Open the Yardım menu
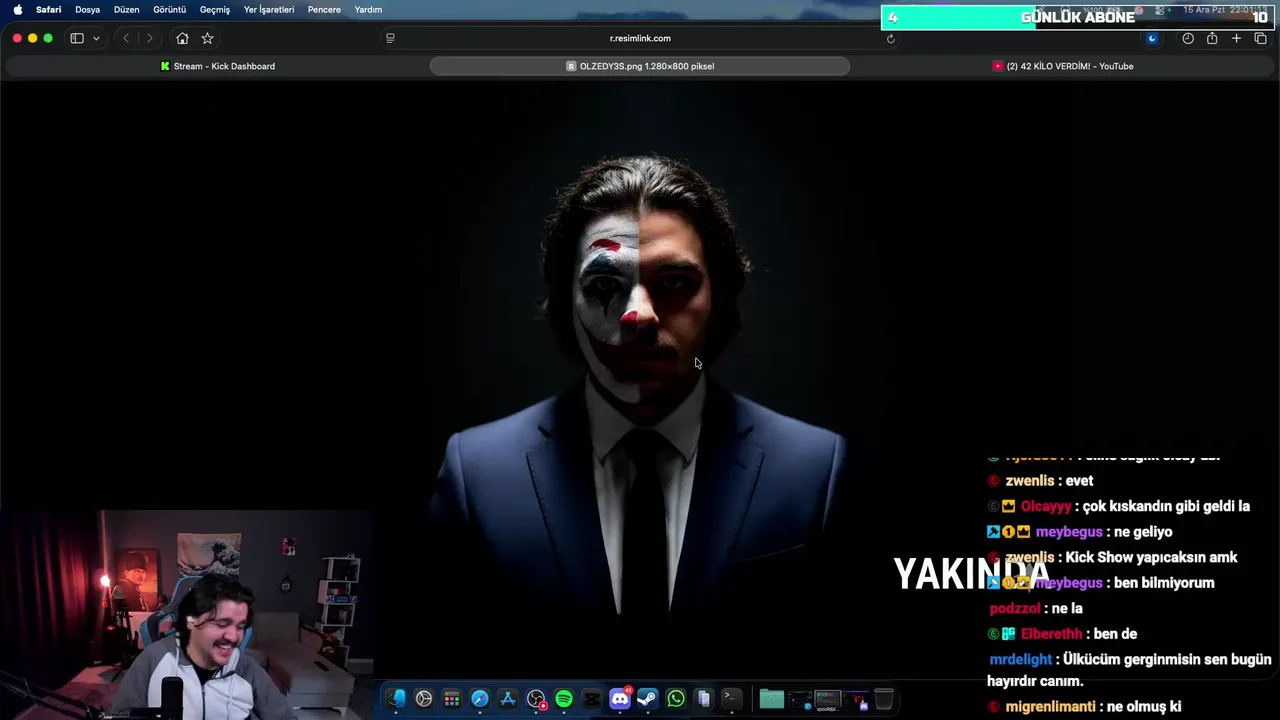Image resolution: width=1280 pixels, height=720 pixels. coord(368,9)
